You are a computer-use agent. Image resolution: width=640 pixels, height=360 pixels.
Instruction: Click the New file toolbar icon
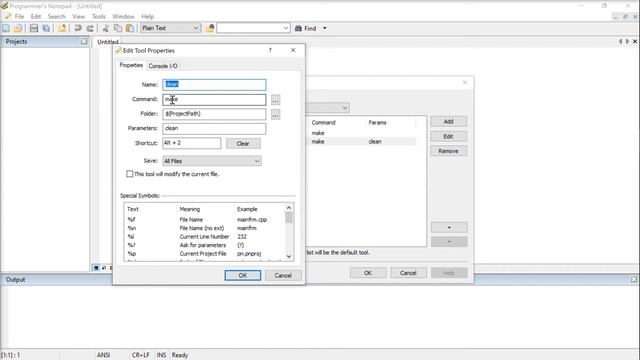6,28
